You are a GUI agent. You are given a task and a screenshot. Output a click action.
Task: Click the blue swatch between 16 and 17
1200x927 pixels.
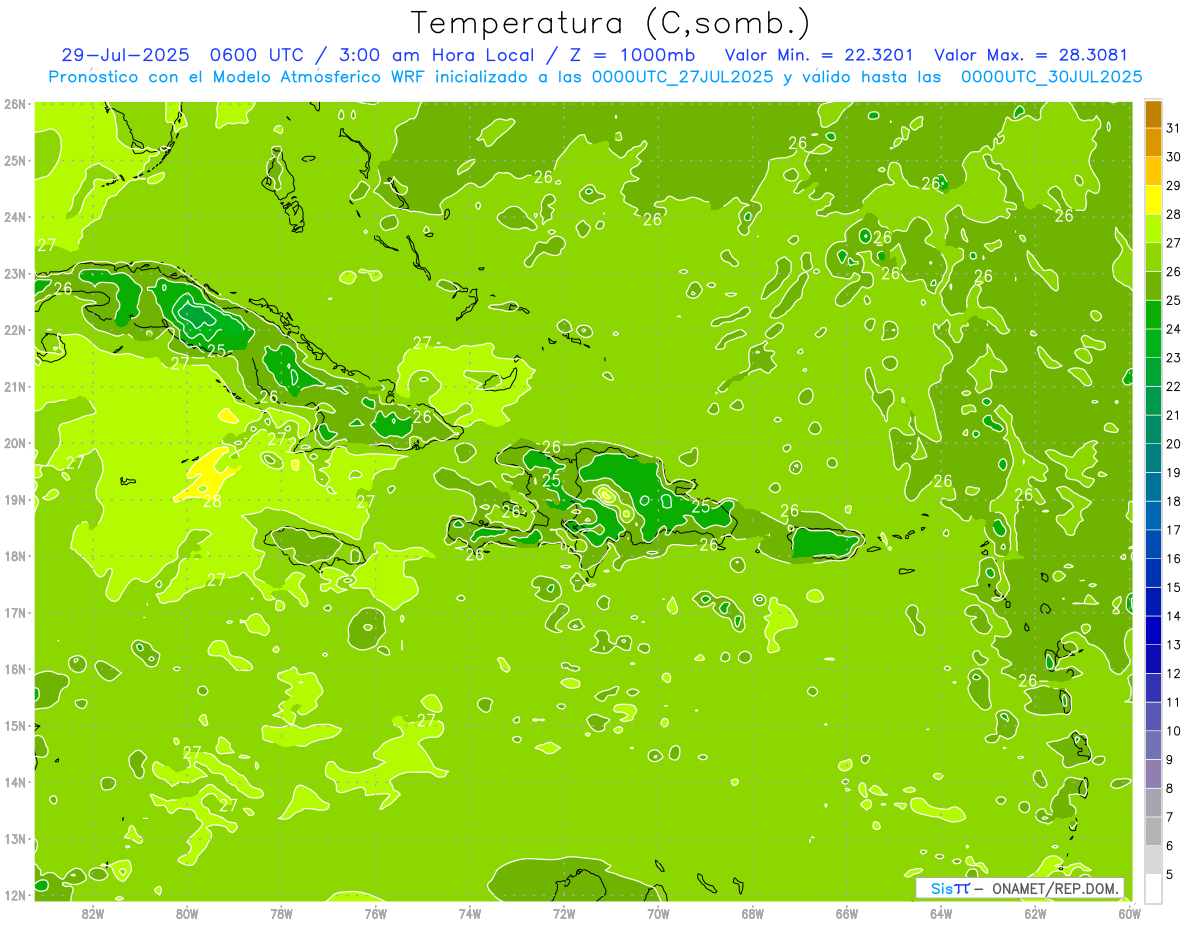1153,545
